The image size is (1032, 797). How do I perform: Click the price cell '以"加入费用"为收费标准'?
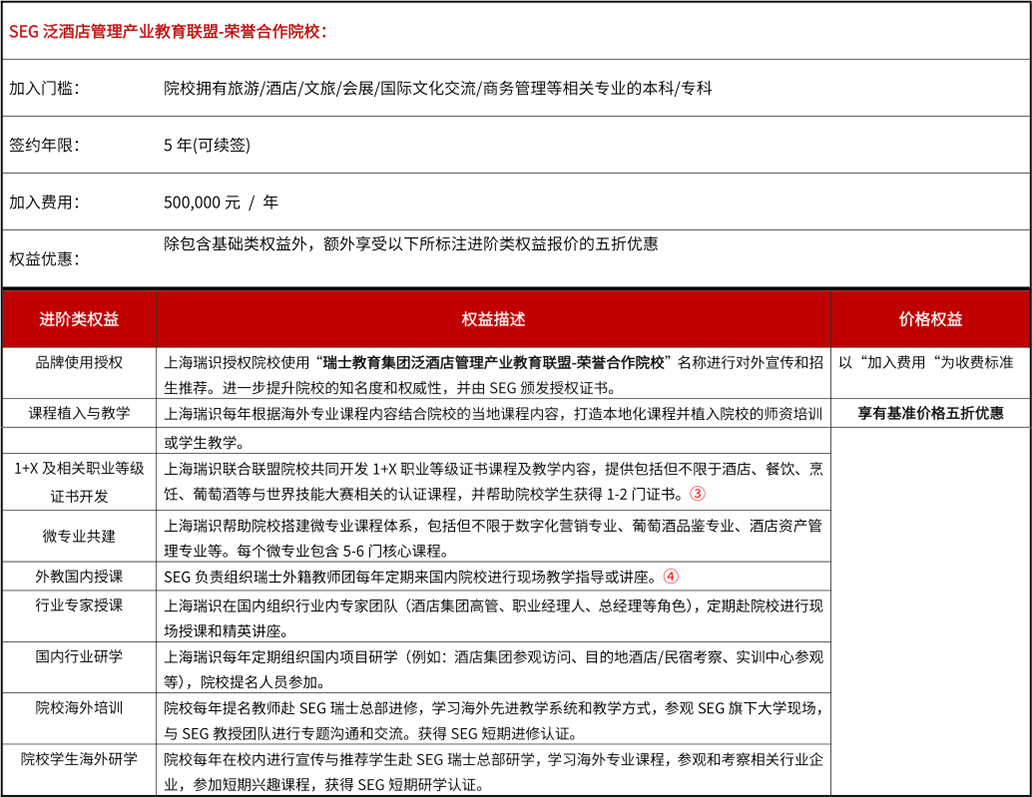925,363
